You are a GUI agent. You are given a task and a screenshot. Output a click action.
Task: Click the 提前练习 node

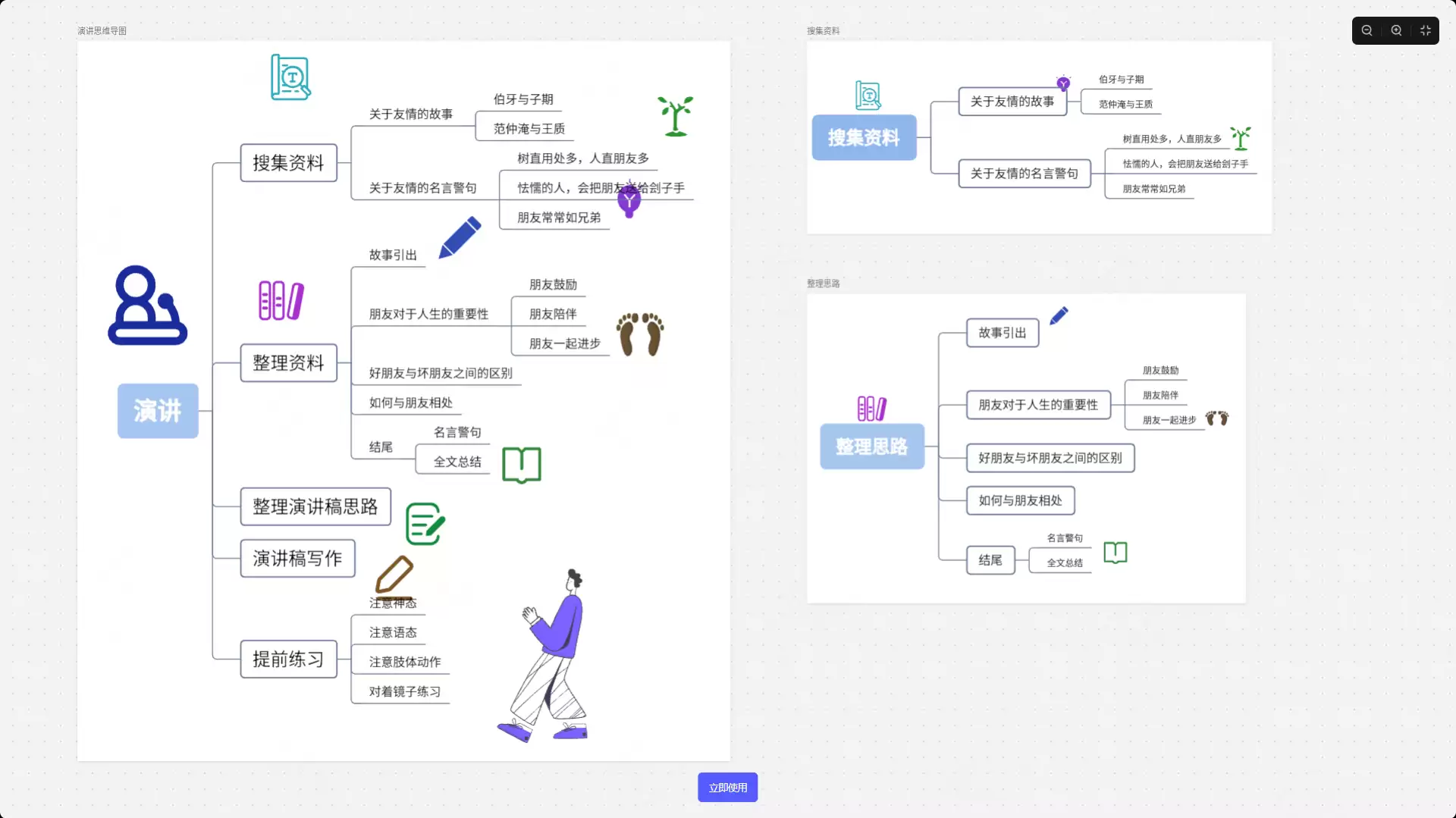tap(288, 659)
